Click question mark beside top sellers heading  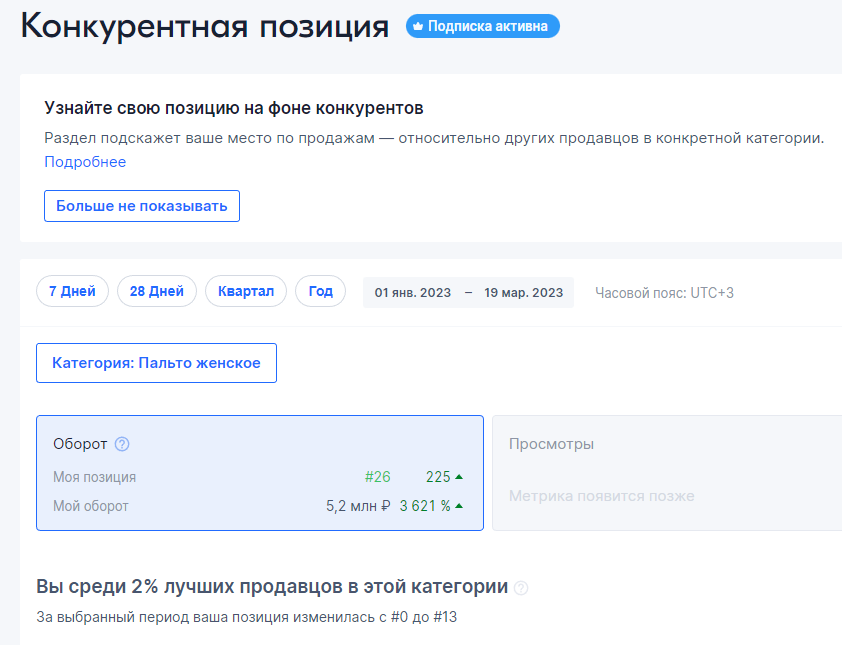pyautogui.click(x=519, y=588)
